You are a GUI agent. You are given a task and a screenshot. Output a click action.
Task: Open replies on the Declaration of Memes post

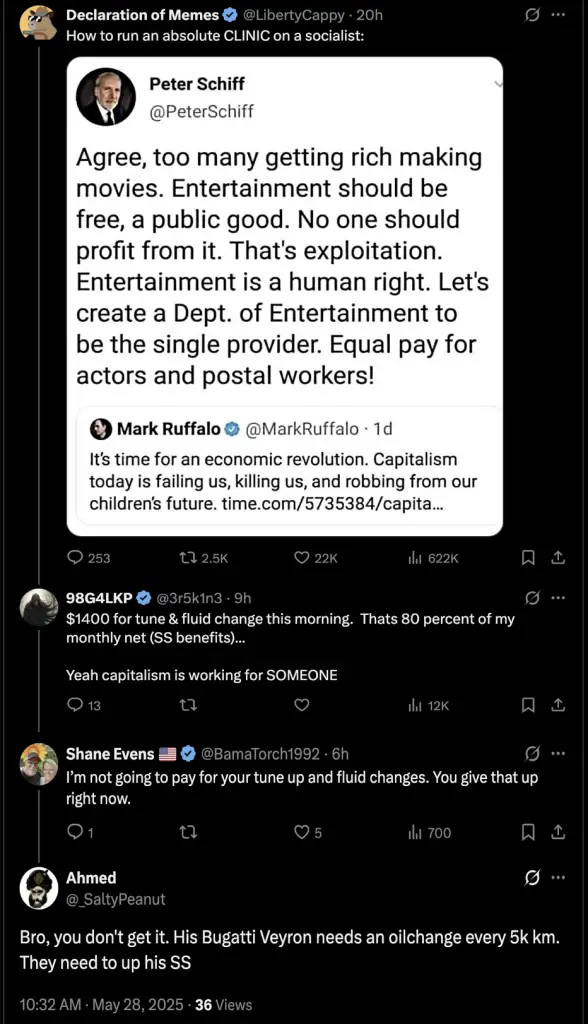click(89, 558)
